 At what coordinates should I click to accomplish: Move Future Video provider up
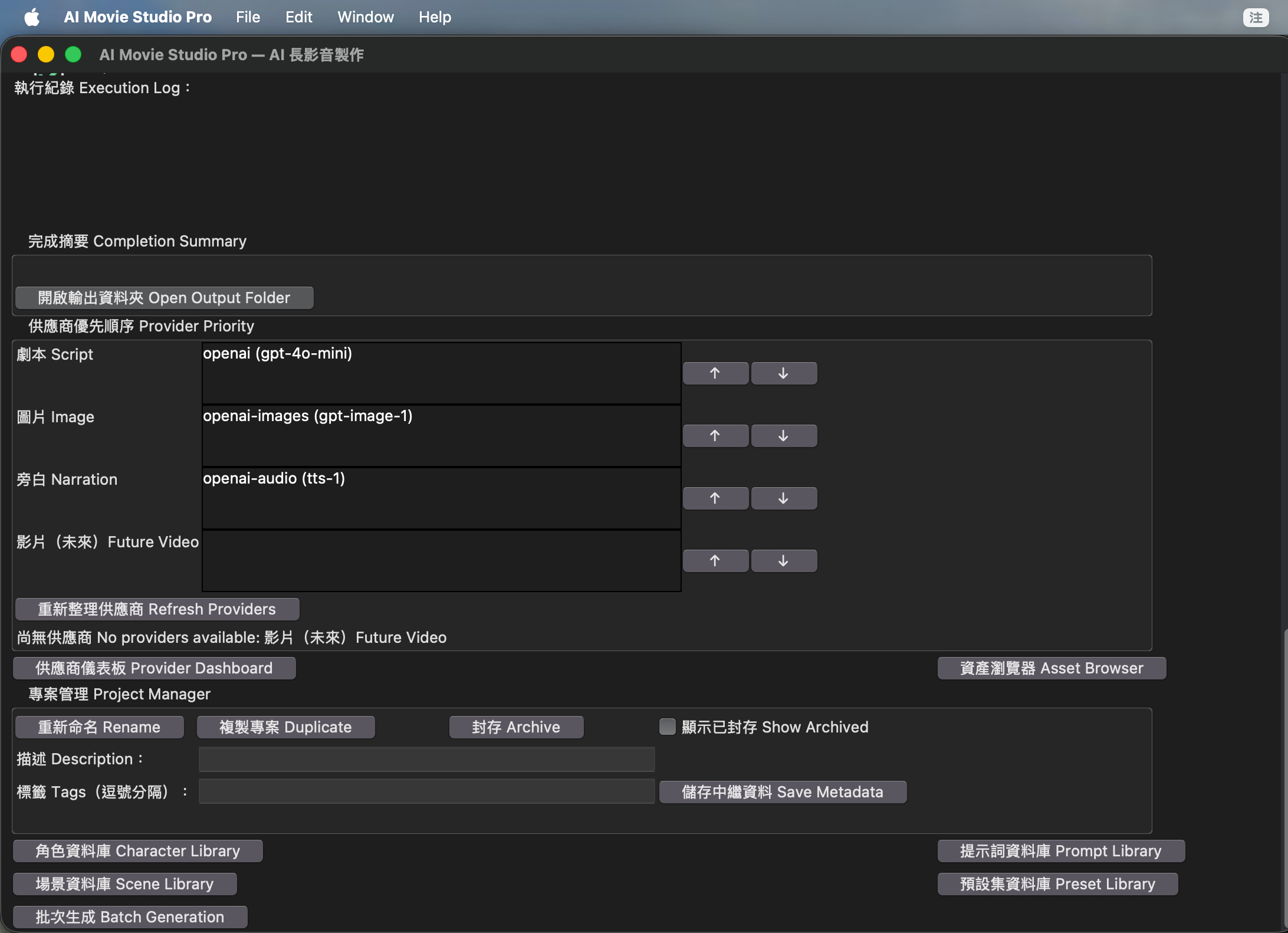point(715,561)
